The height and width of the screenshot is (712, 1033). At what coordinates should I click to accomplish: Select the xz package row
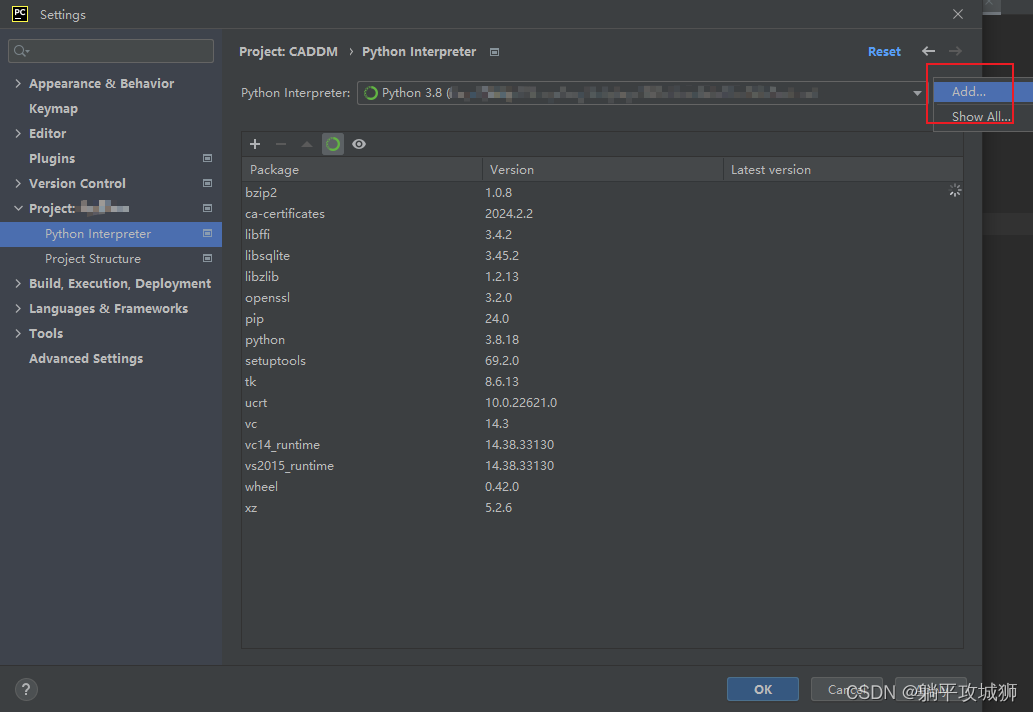point(602,508)
